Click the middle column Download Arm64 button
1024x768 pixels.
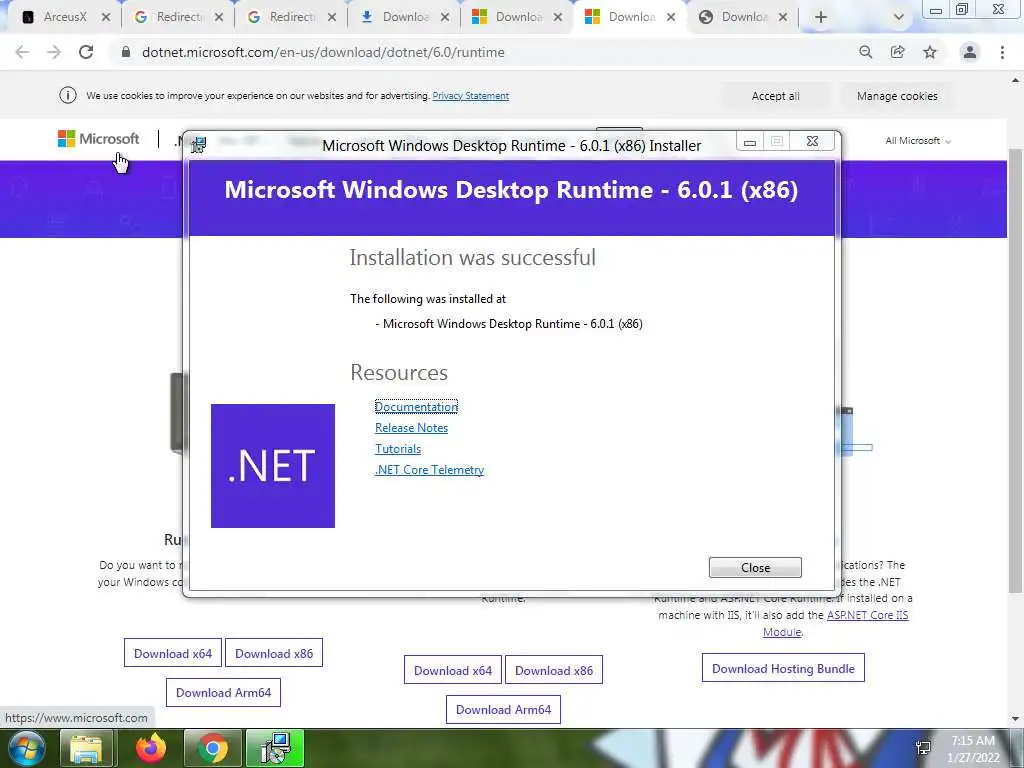[x=504, y=709]
